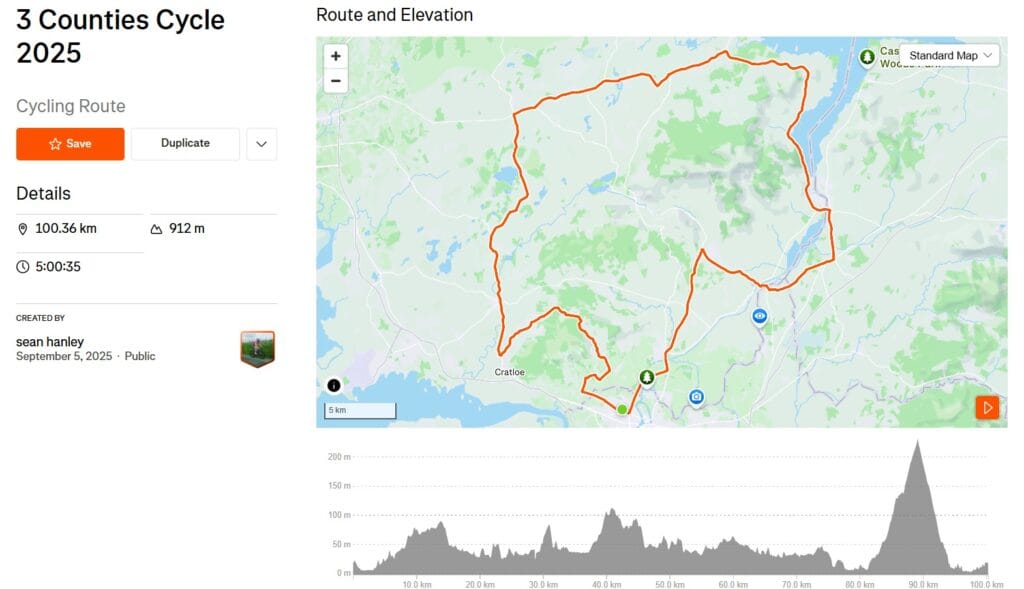Duplicate the 3 Counties Cycle route
The height and width of the screenshot is (589, 1024).
click(185, 144)
